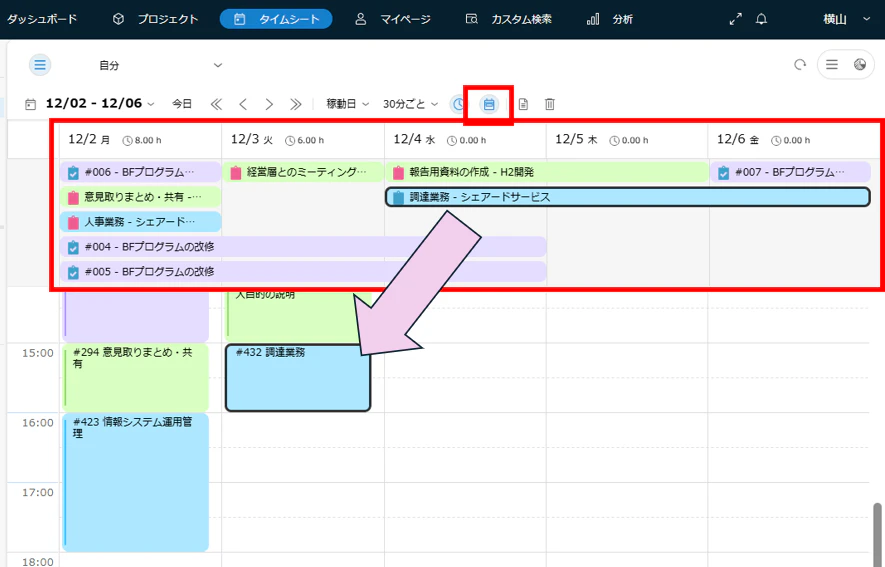
Task: Select 経営層とのミーティング task bar
Action: (303, 172)
